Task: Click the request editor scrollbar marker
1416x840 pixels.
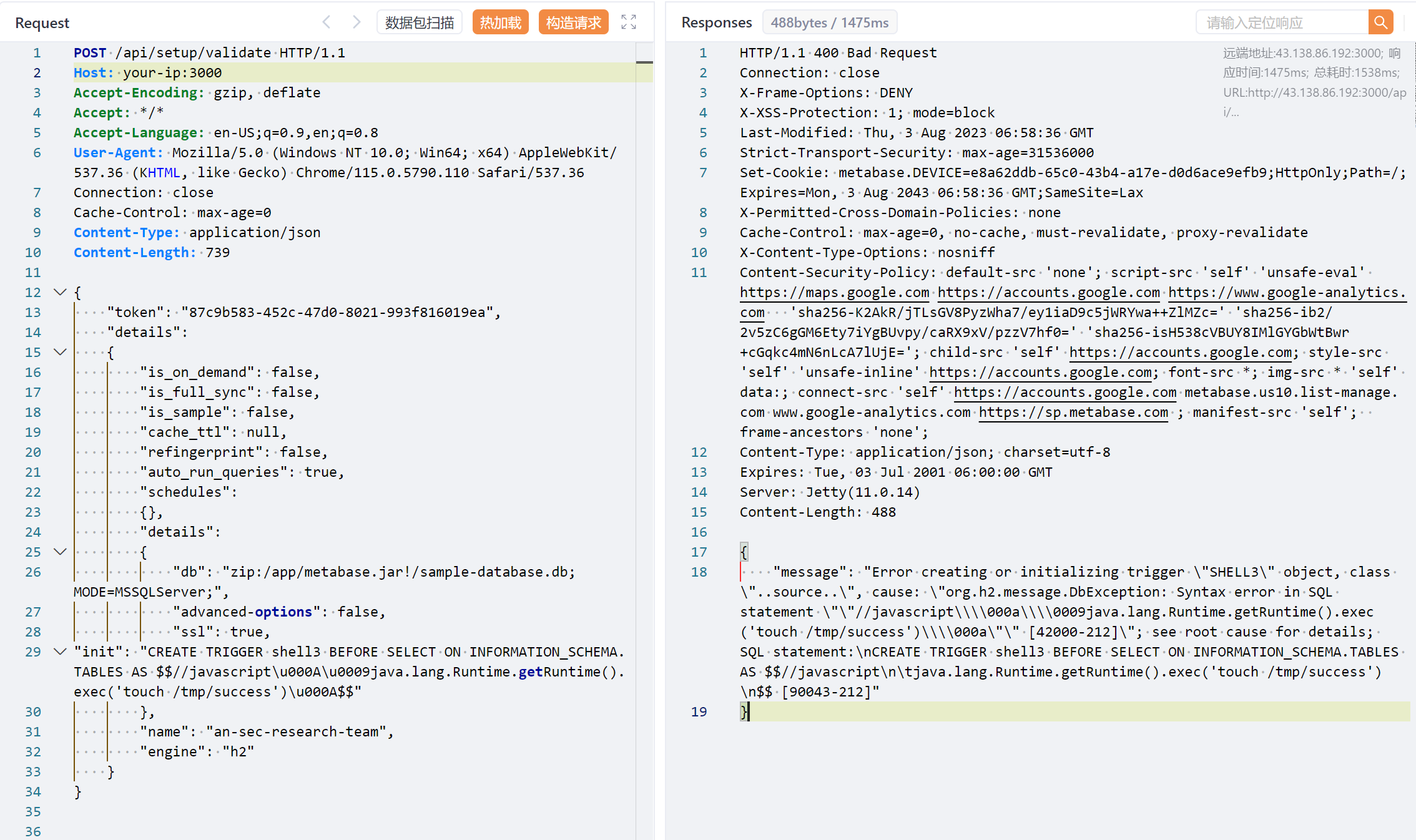Action: (x=644, y=62)
